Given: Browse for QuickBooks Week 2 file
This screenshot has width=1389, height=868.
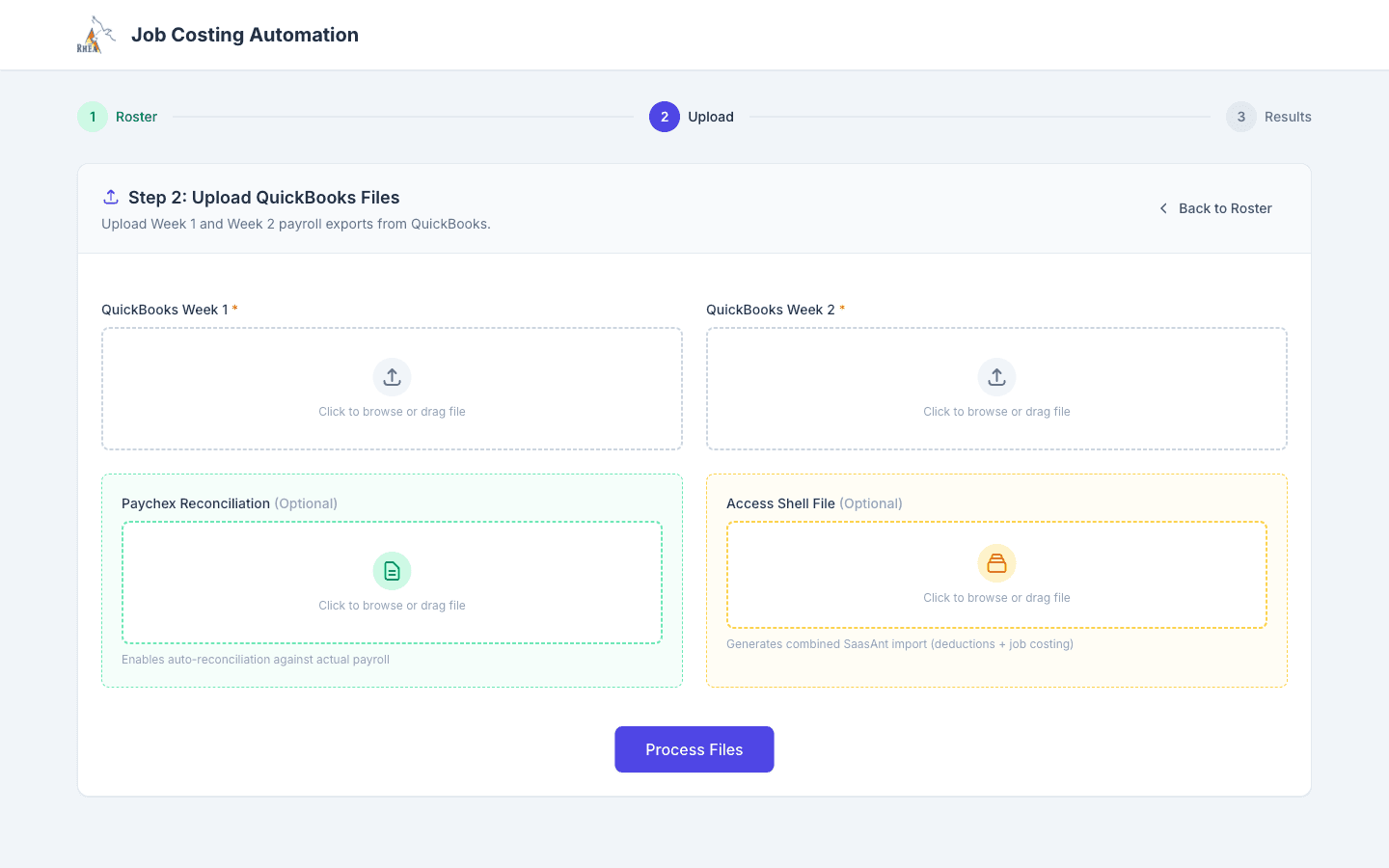Looking at the screenshot, I should pos(996,389).
